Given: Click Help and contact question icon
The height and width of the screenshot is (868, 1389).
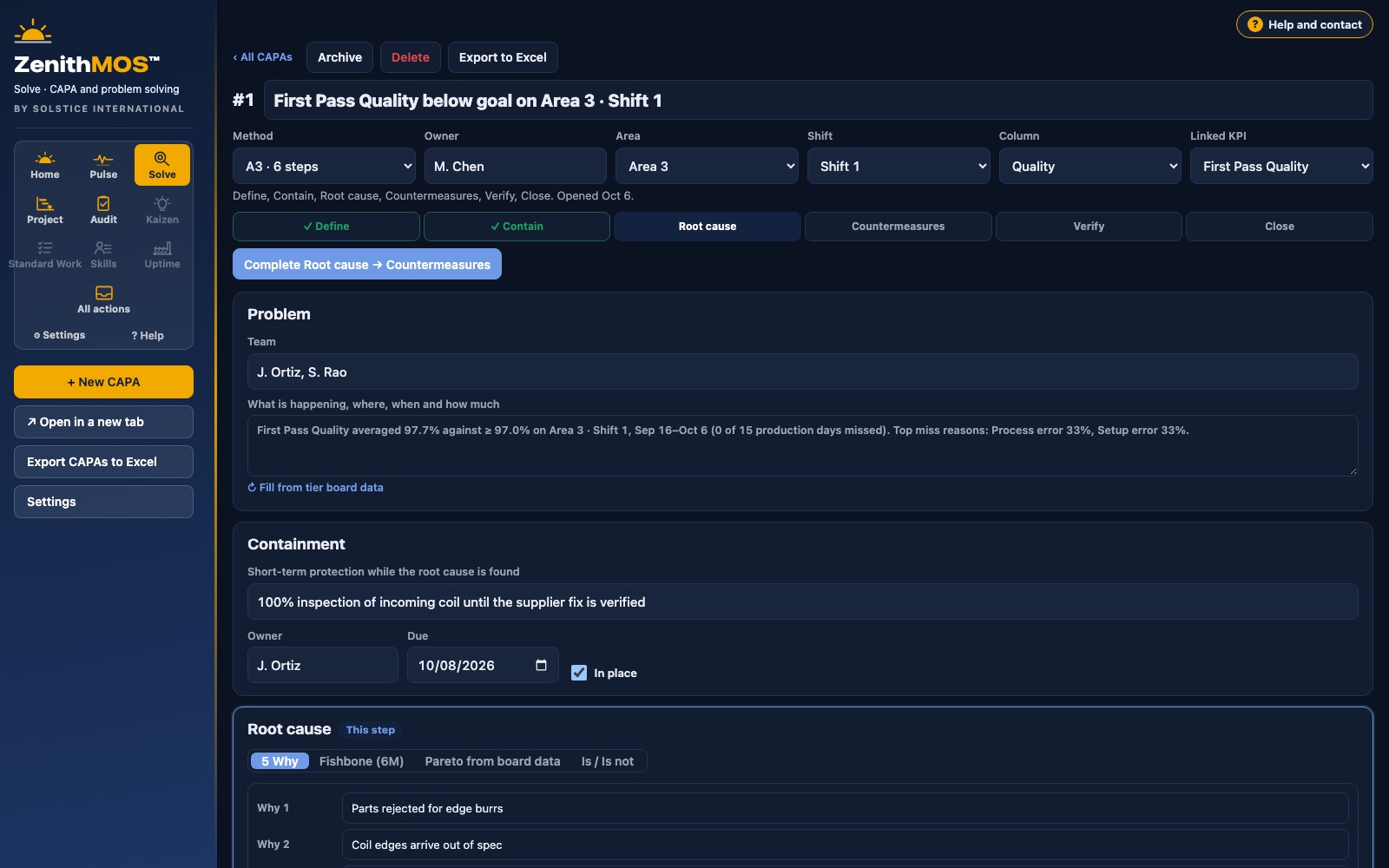Looking at the screenshot, I should 1255,24.
